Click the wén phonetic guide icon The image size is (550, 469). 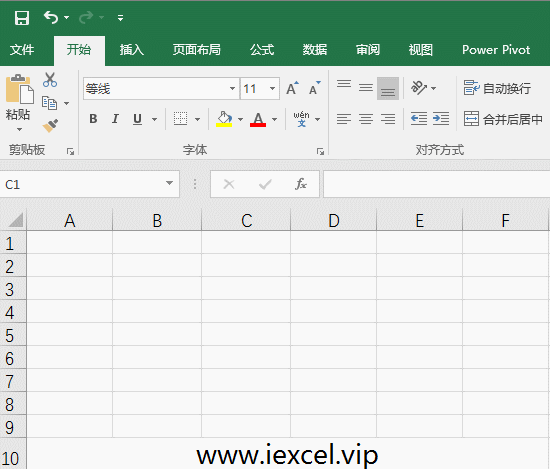point(301,119)
